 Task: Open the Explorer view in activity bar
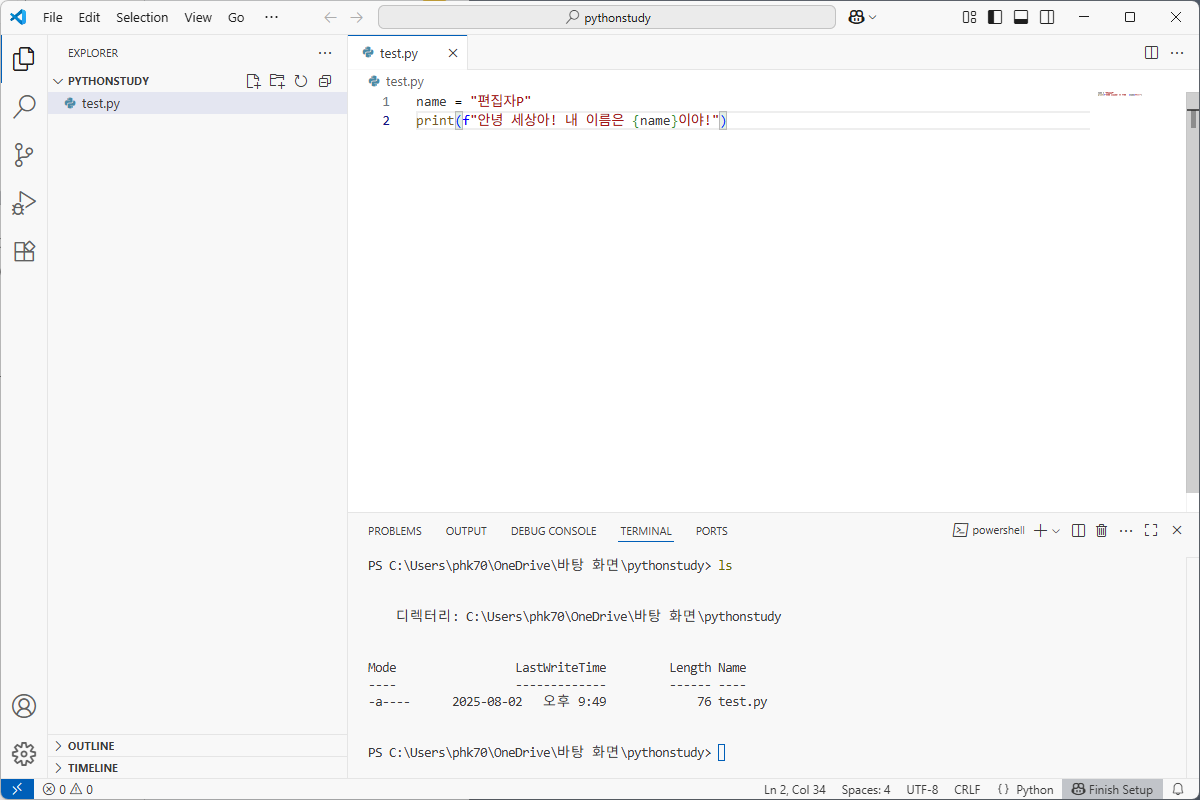(x=24, y=59)
